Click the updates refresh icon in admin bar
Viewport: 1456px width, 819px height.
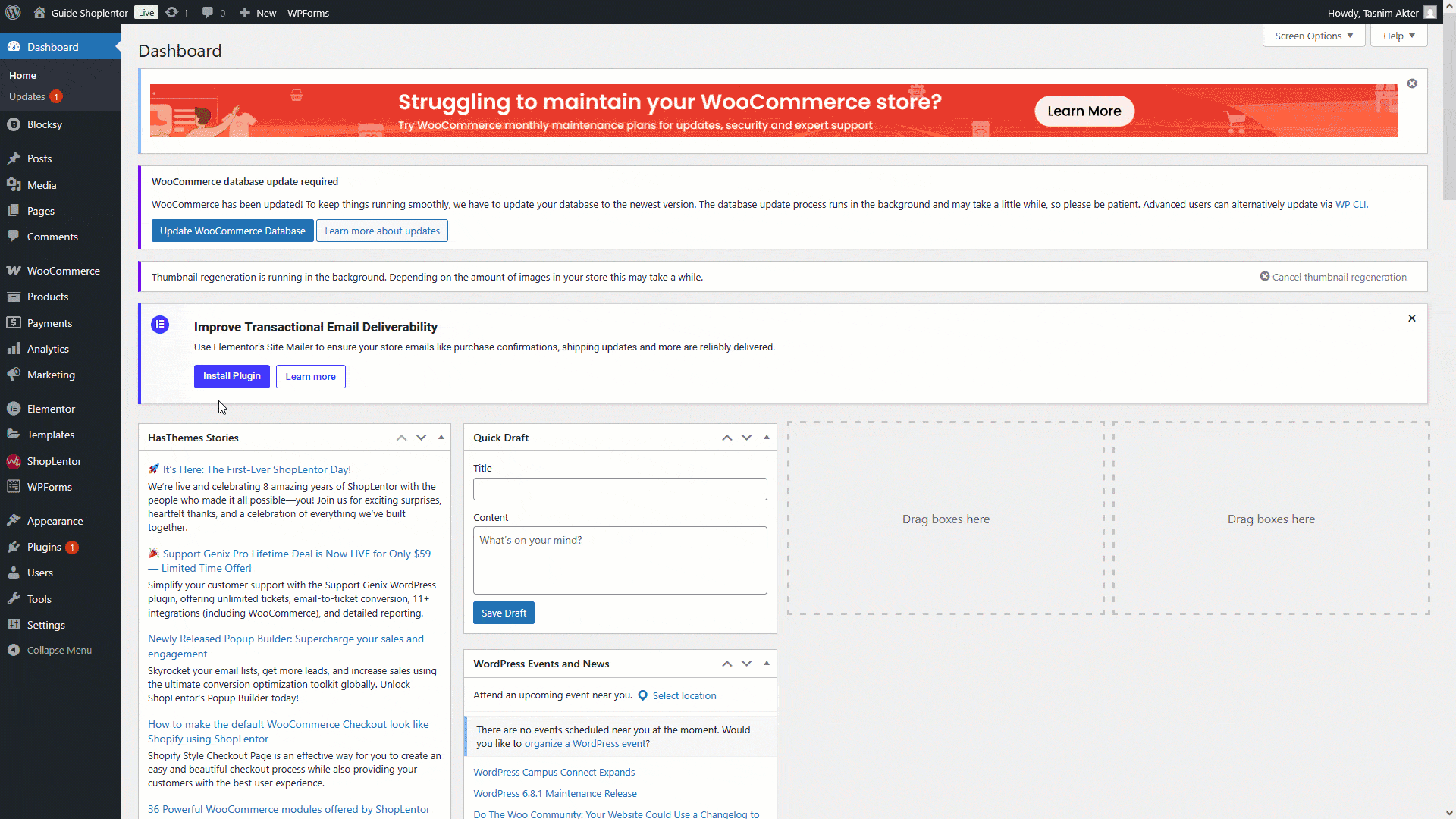[172, 12]
